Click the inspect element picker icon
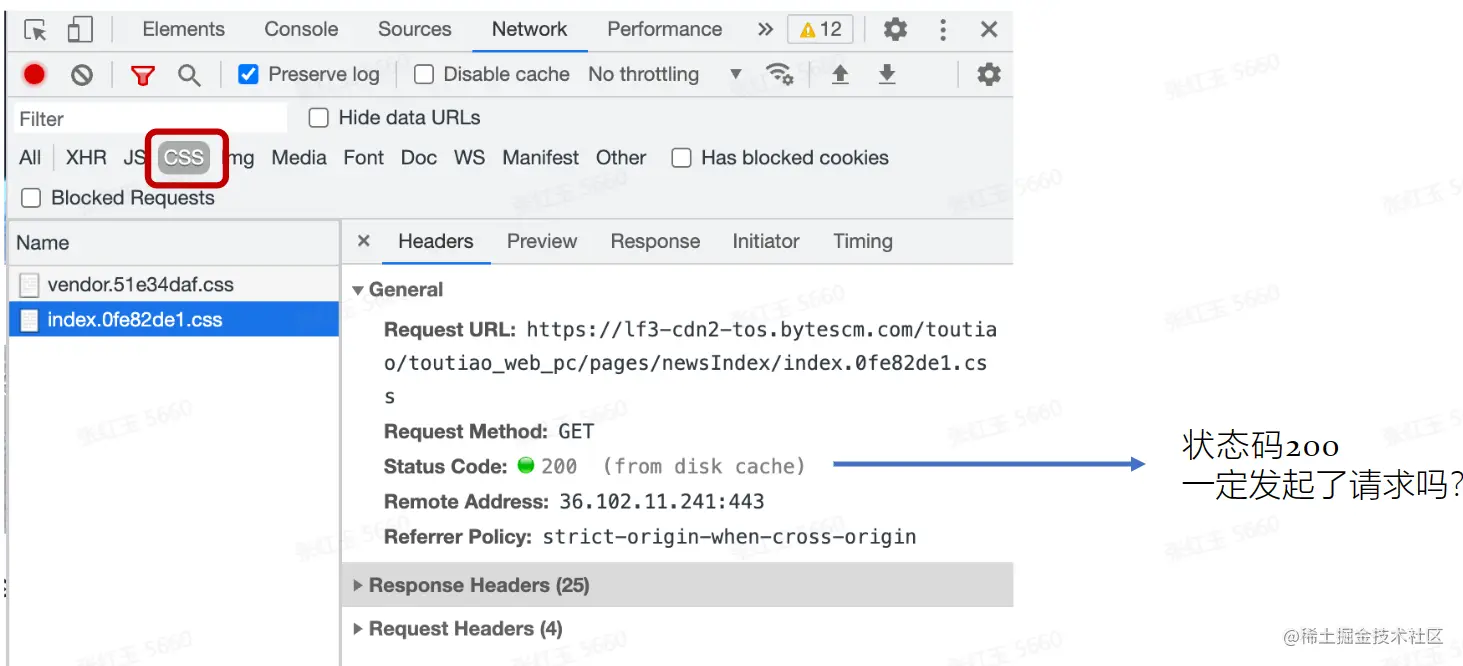Image resolution: width=1463 pixels, height=666 pixels. click(x=35, y=30)
